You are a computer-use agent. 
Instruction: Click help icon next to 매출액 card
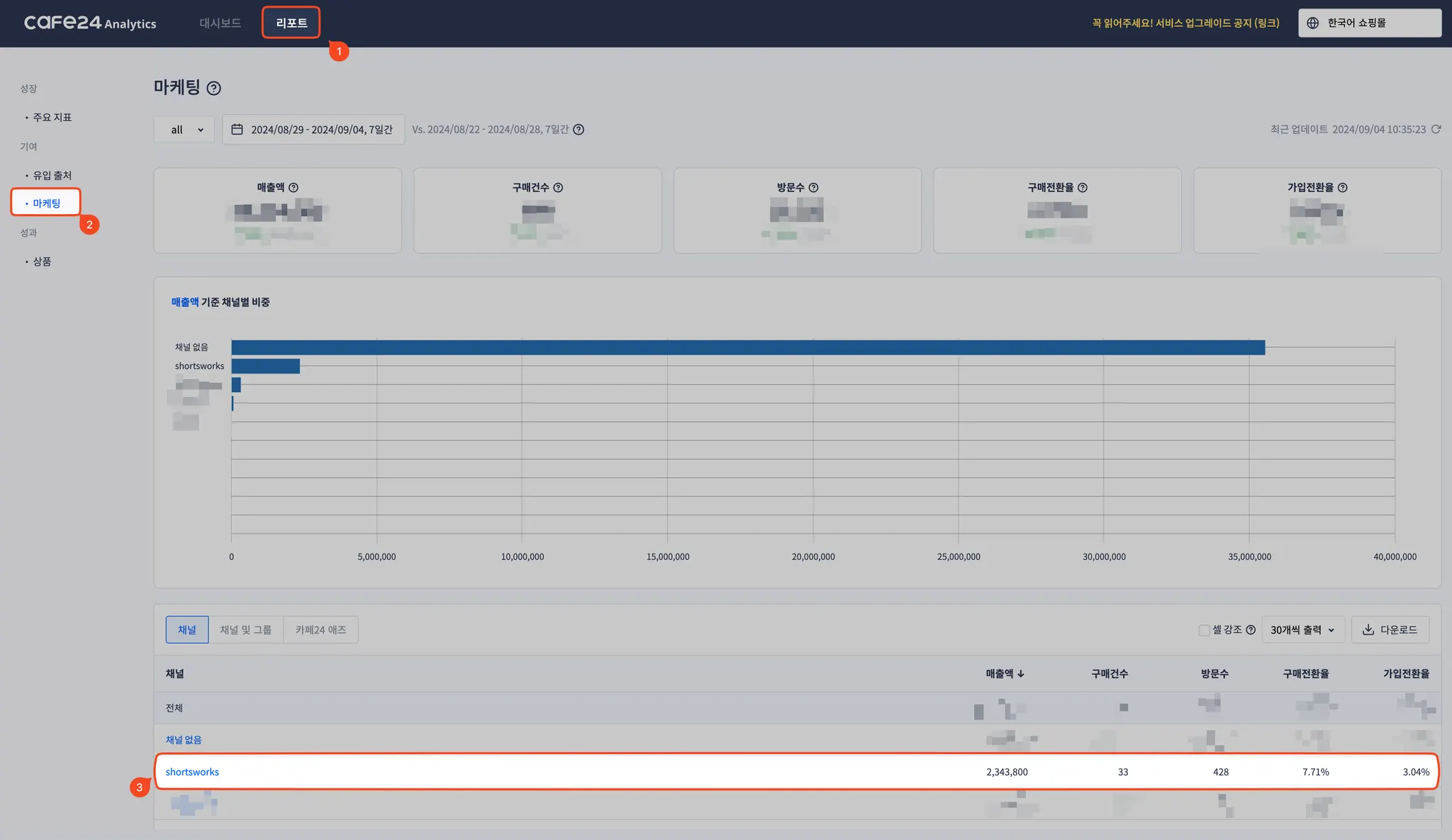(x=294, y=187)
